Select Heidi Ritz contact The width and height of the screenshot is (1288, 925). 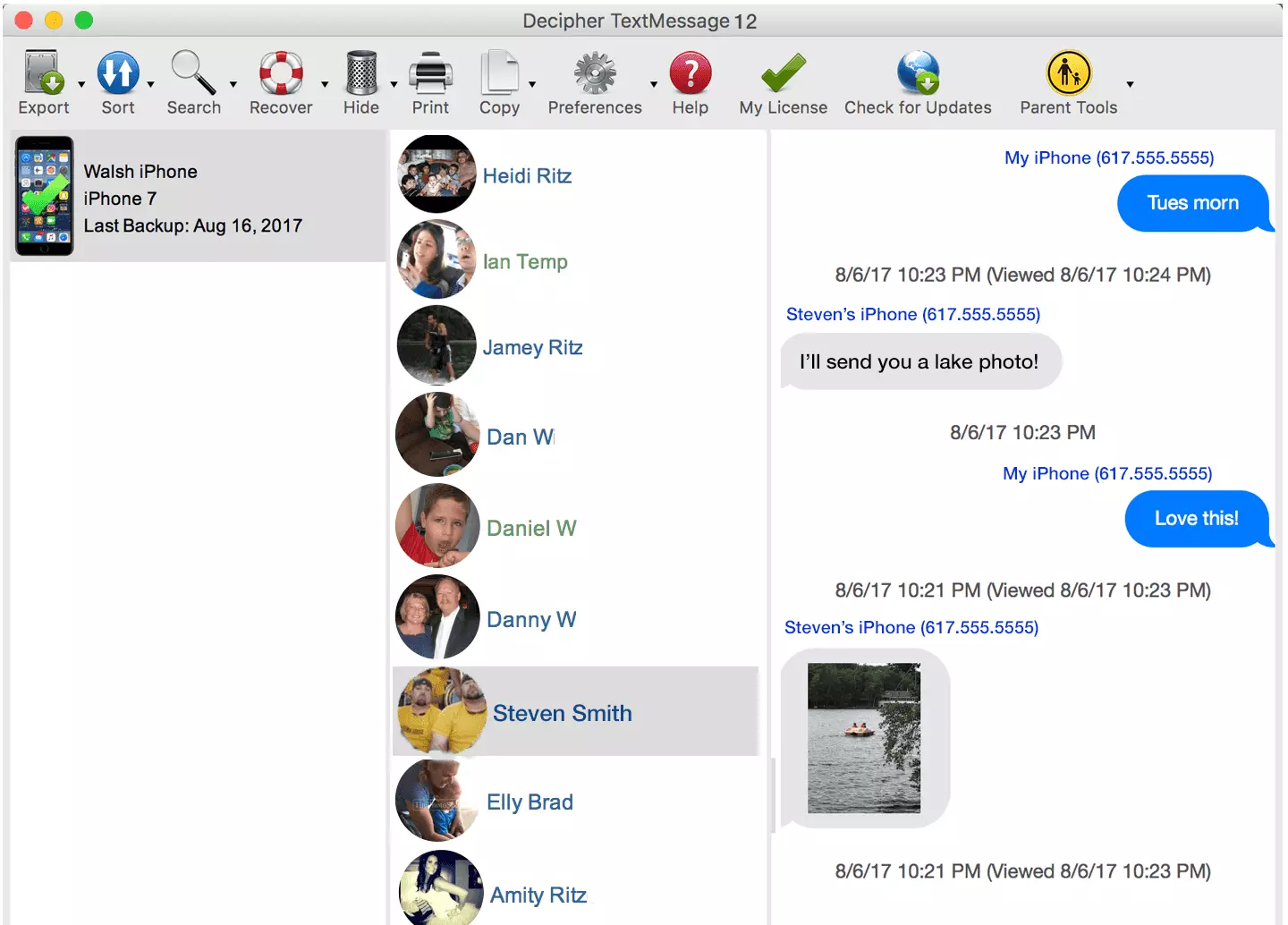576,175
